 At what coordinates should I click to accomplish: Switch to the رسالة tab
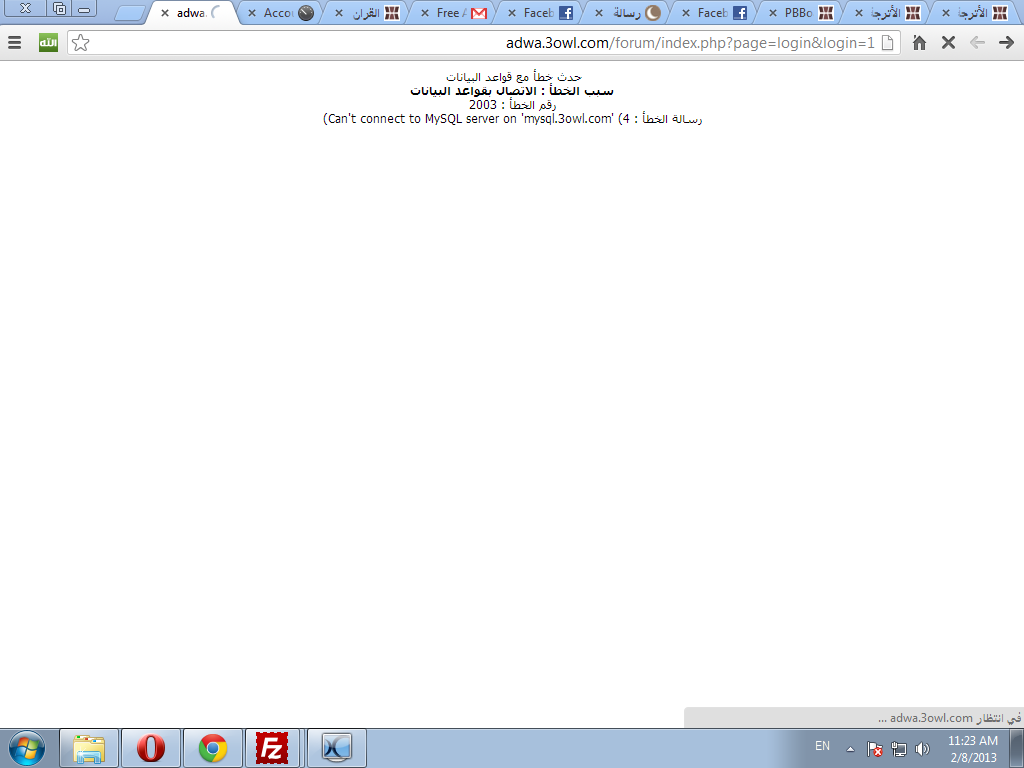point(628,13)
